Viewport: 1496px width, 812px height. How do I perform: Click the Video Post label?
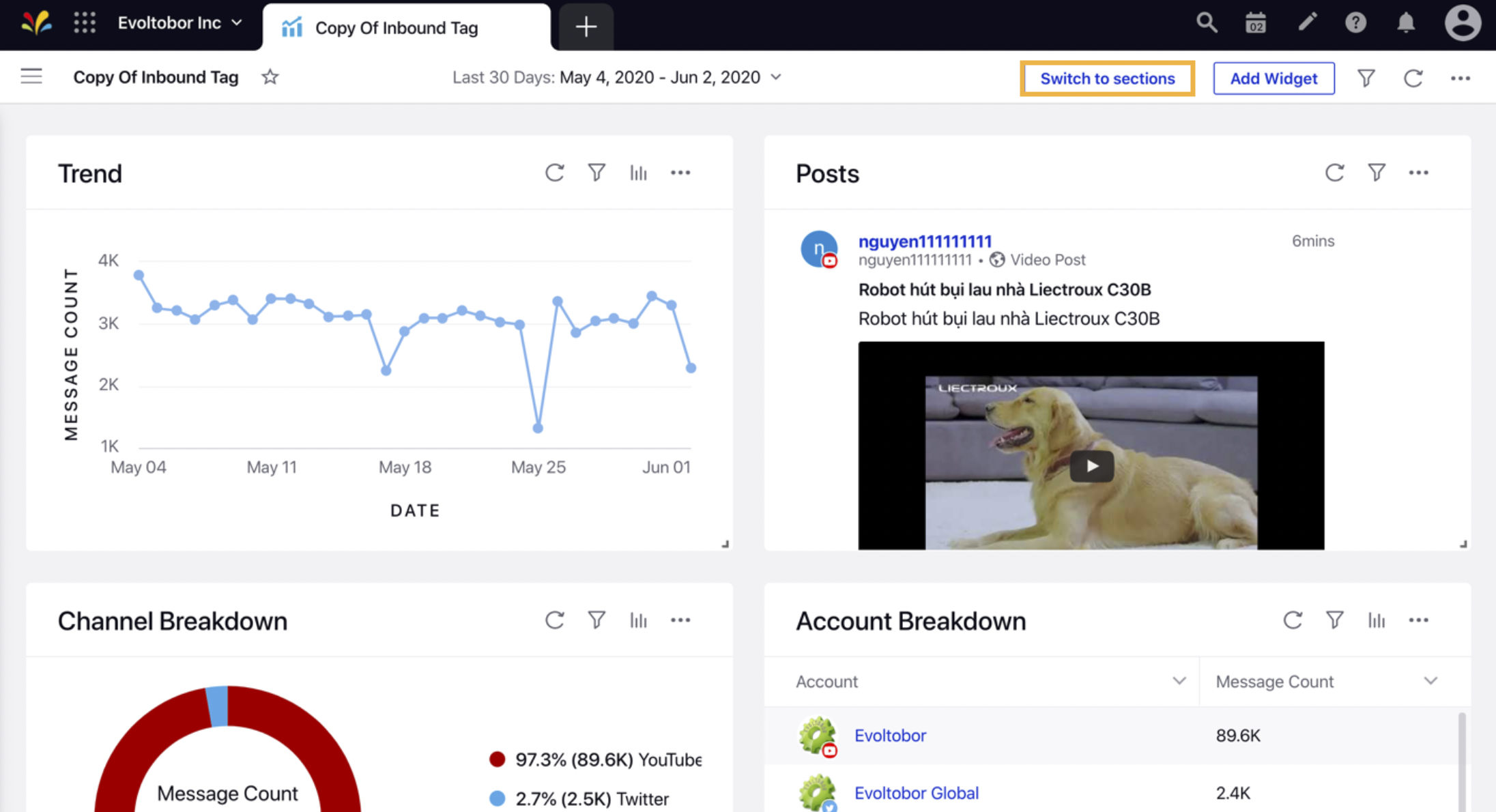1048,260
